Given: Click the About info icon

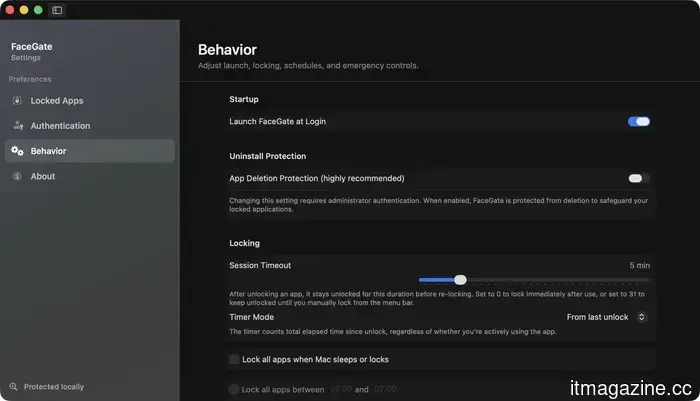Looking at the screenshot, I should pos(17,176).
